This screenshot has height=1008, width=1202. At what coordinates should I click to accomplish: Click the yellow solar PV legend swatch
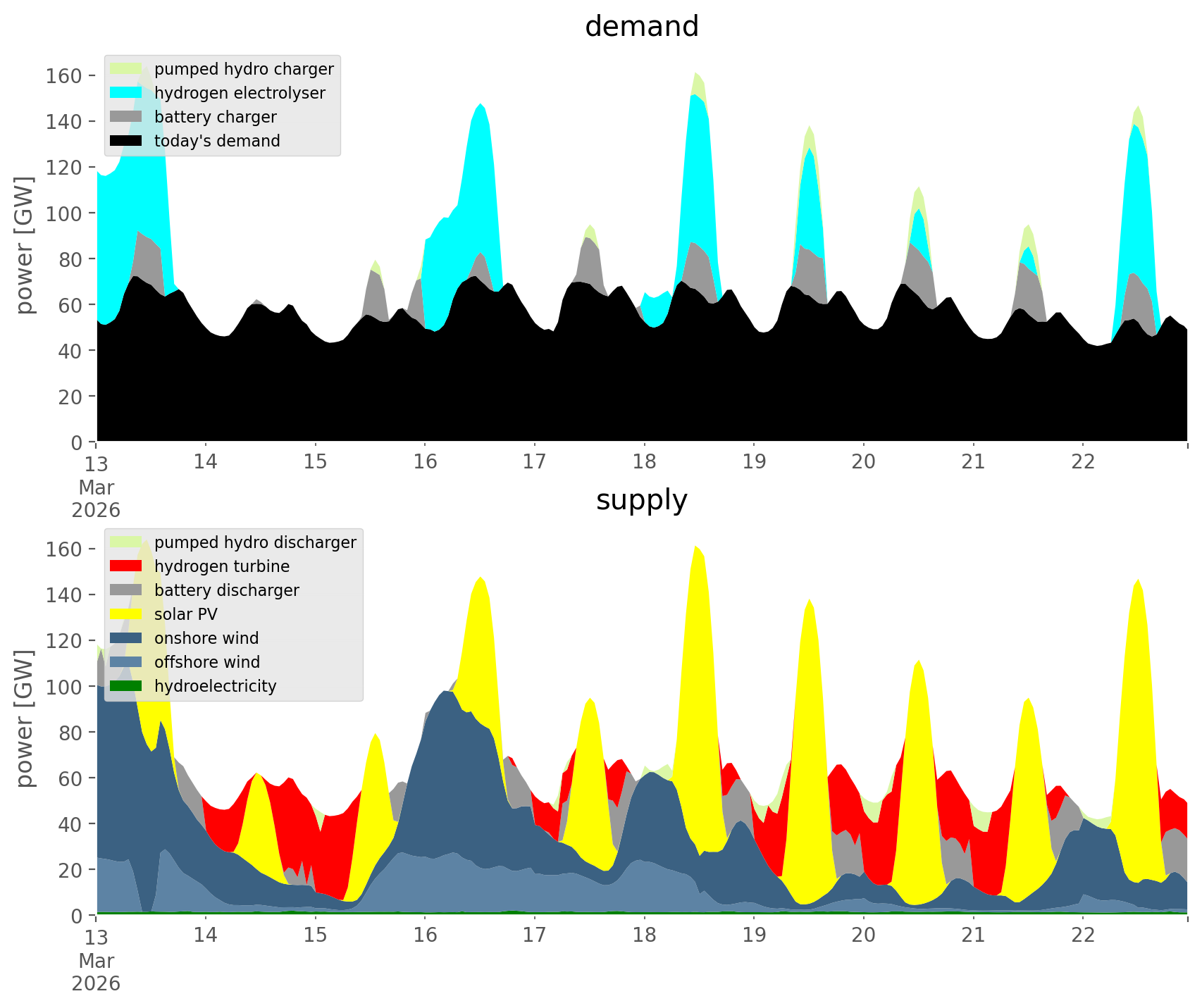[x=126, y=614]
